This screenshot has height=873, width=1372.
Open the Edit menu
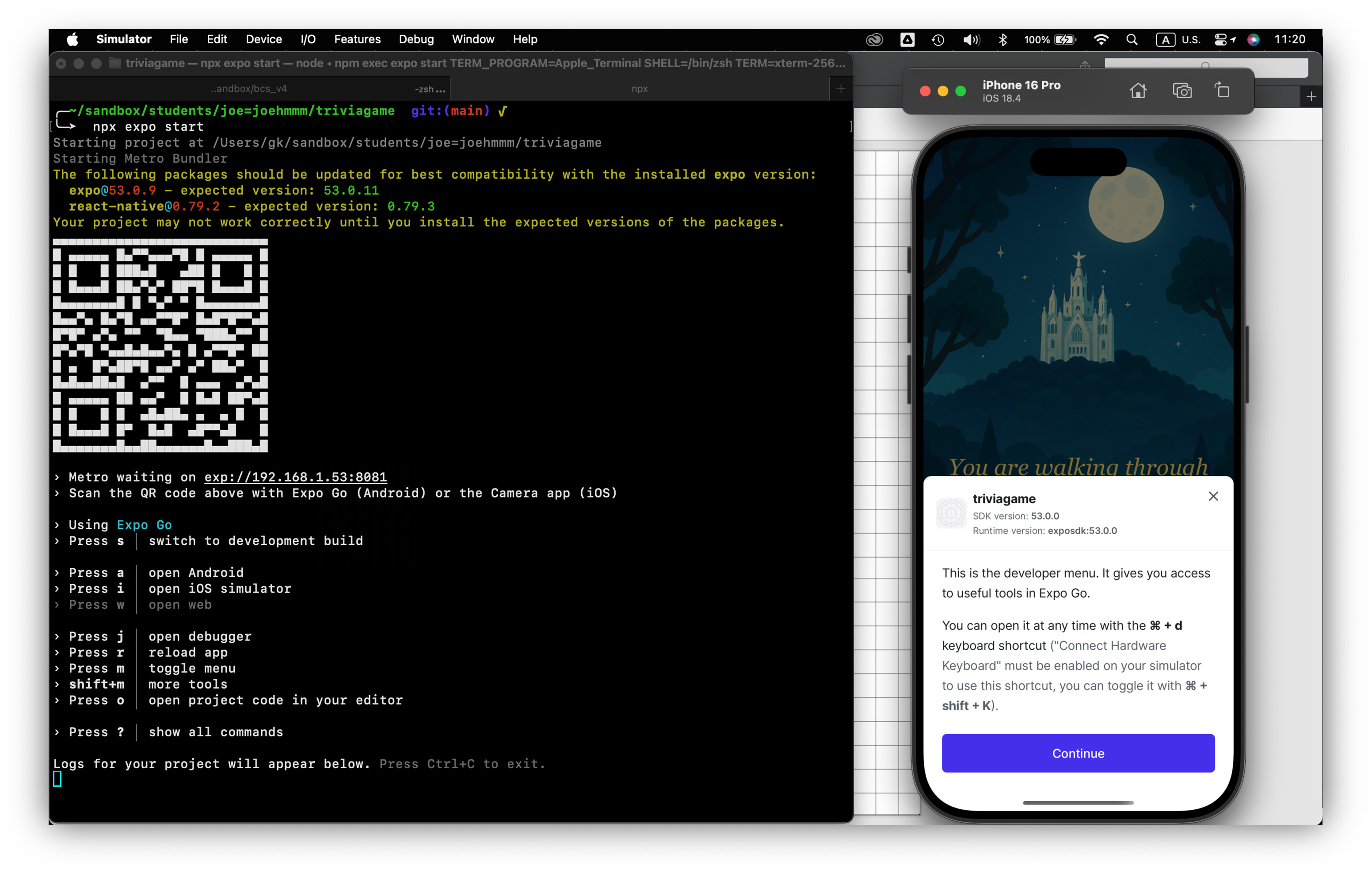pos(217,39)
